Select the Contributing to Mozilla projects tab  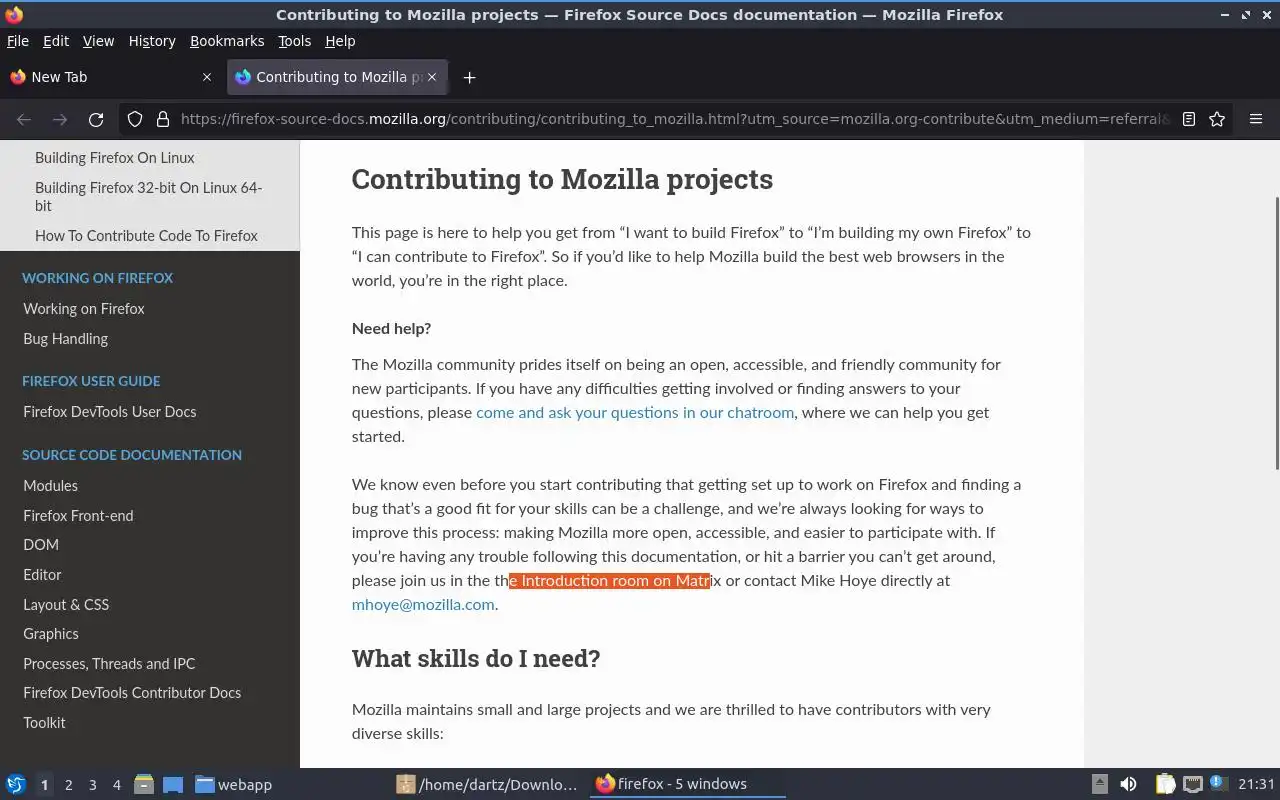click(x=337, y=77)
